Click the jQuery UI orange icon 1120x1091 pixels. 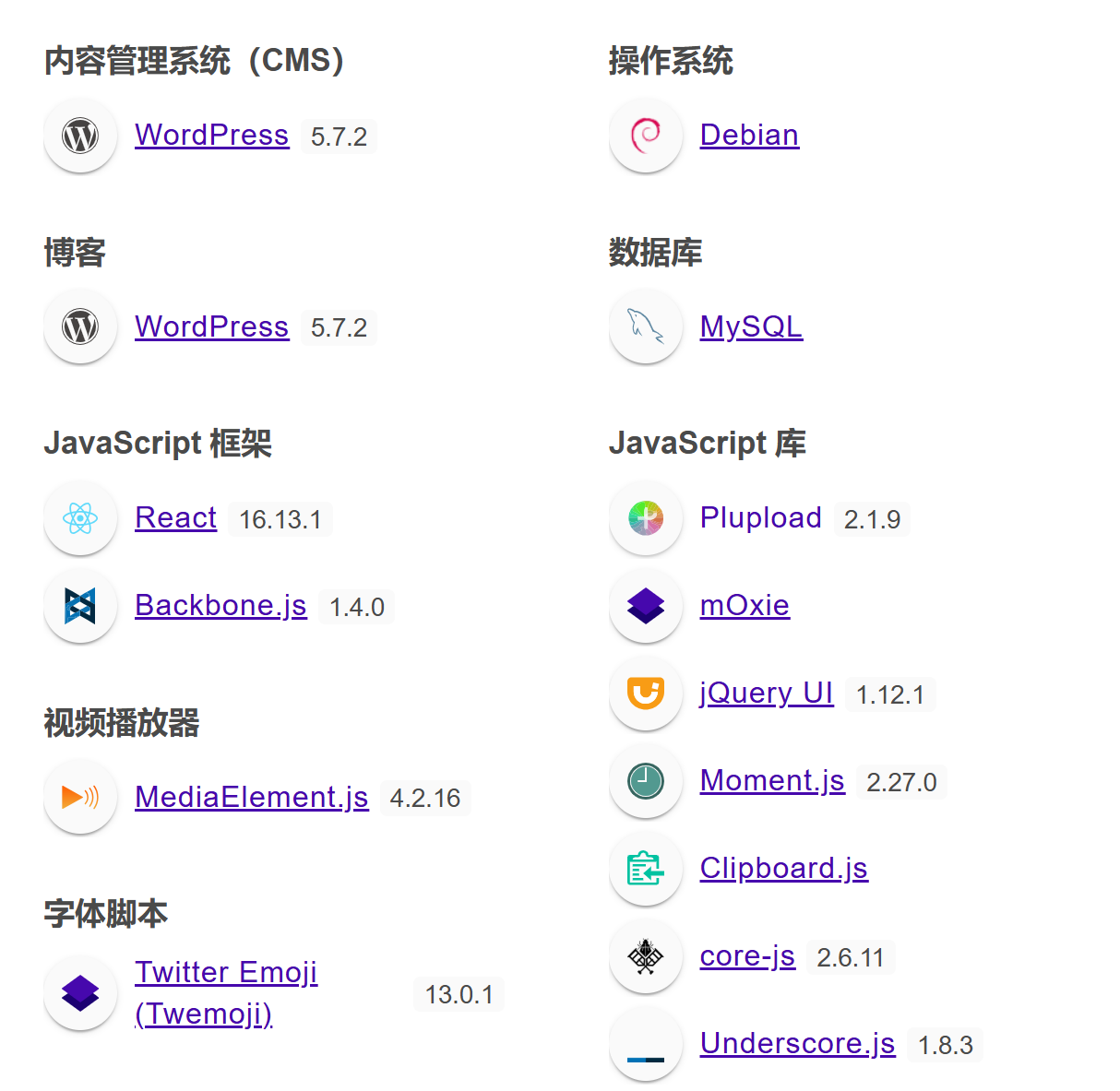(646, 694)
